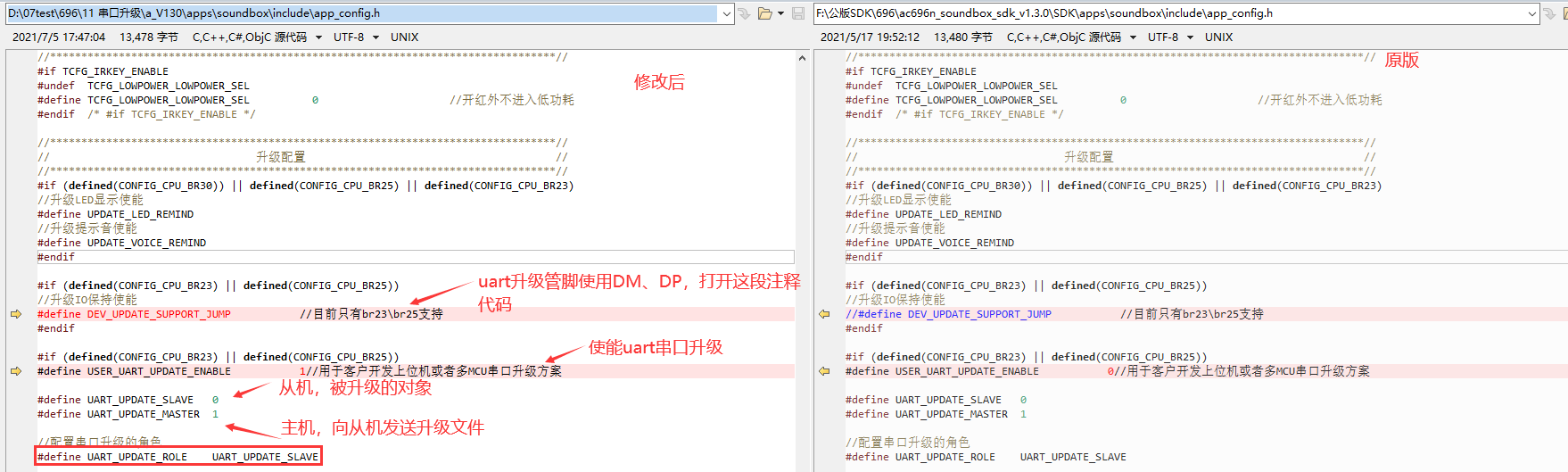Click right pane '#define UPDATE_LED_REMIND' line
Viewport: 1568px width, 472px height.
click(923, 214)
